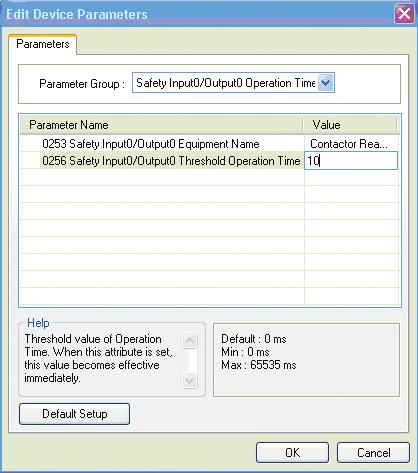This screenshot has height=473, width=418.
Task: Open the Parameter Group dropdown
Action: pyautogui.click(x=325, y=83)
